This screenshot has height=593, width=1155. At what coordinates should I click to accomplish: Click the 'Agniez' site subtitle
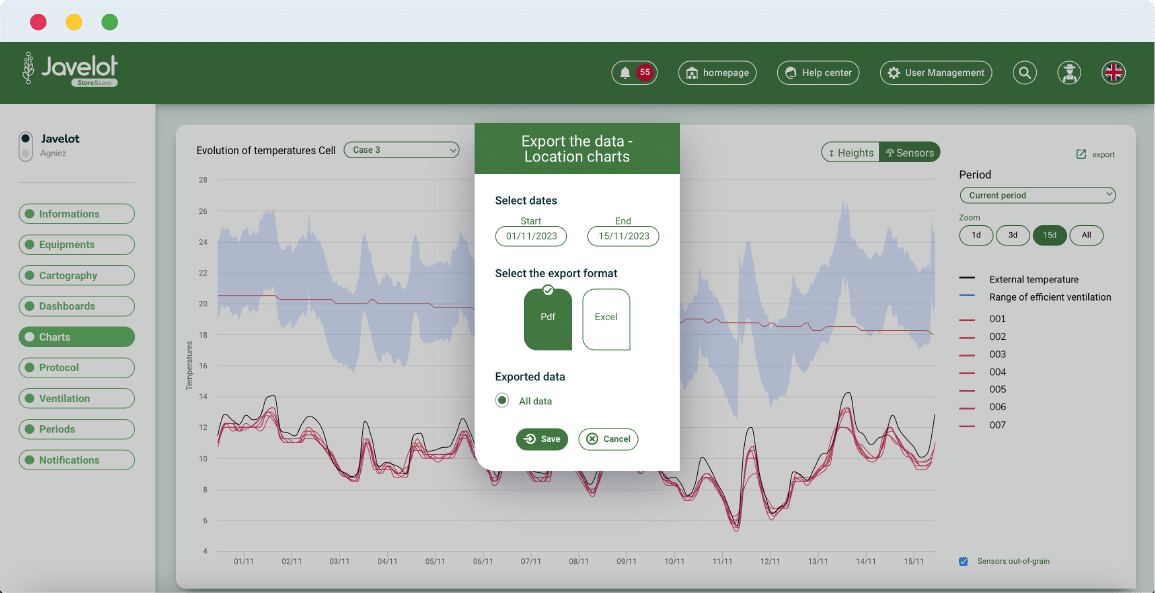(x=53, y=153)
